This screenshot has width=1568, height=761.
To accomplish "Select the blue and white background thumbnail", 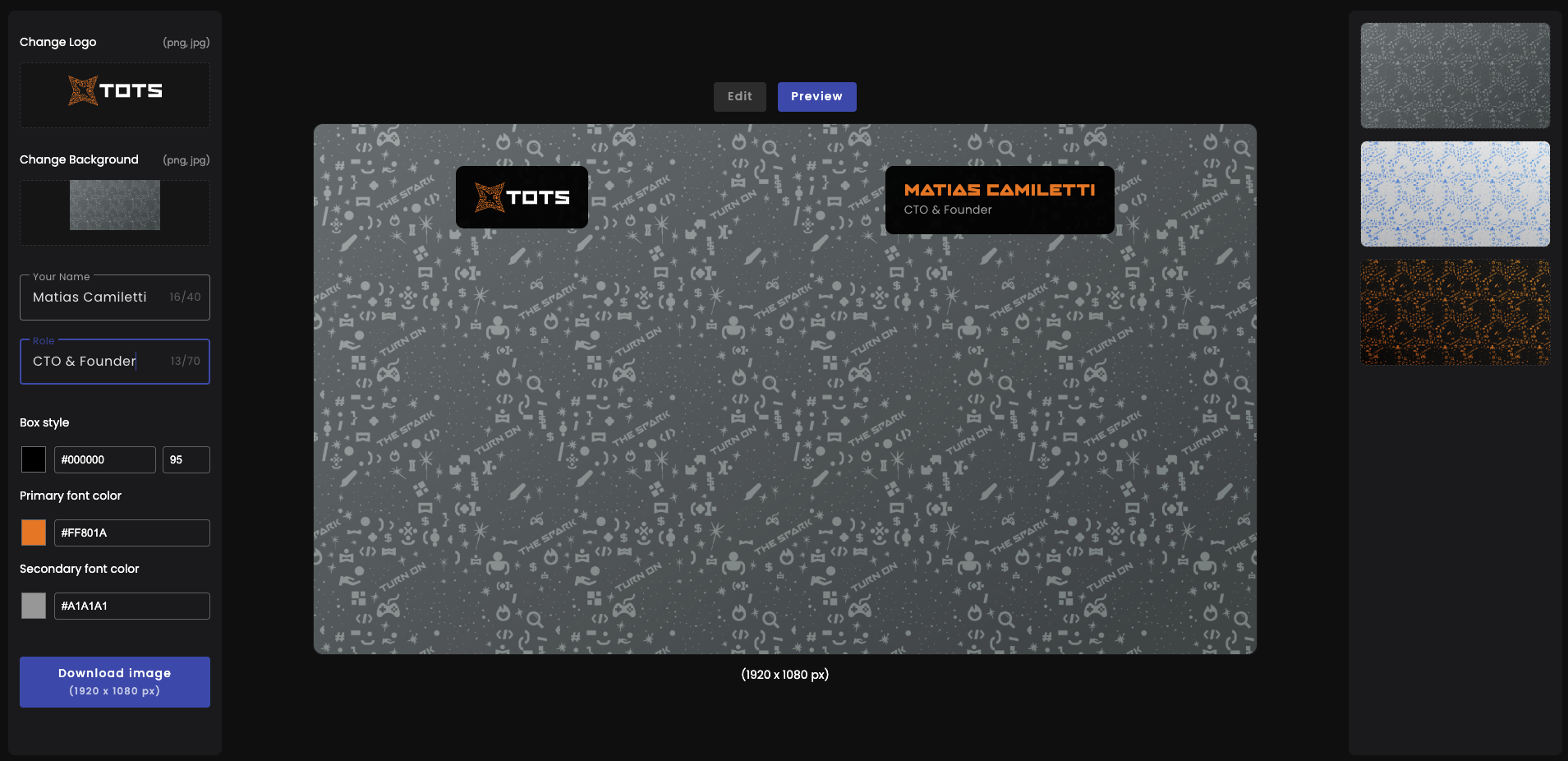I will pyautogui.click(x=1455, y=194).
